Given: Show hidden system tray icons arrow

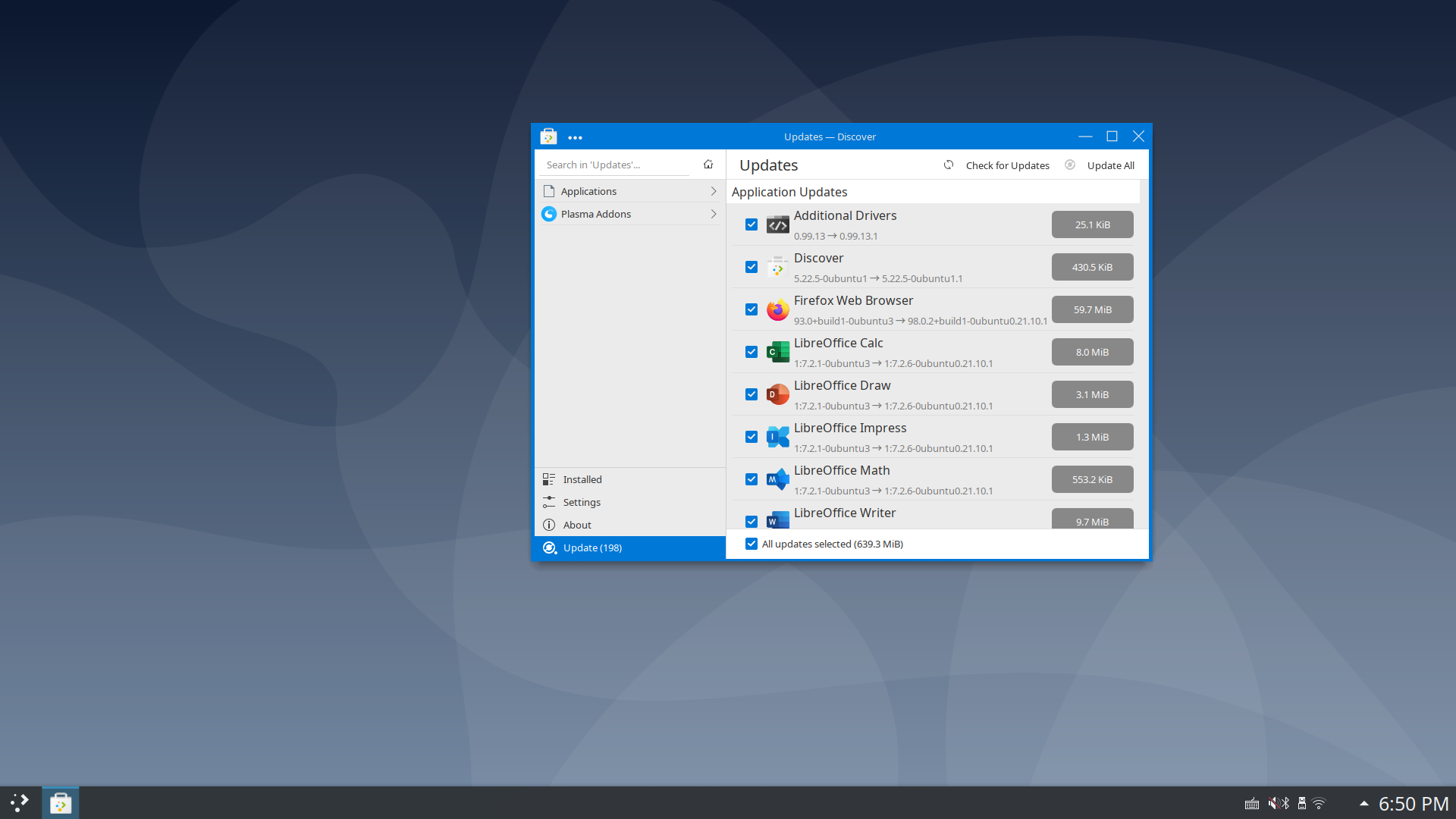Looking at the screenshot, I should click(x=1364, y=804).
